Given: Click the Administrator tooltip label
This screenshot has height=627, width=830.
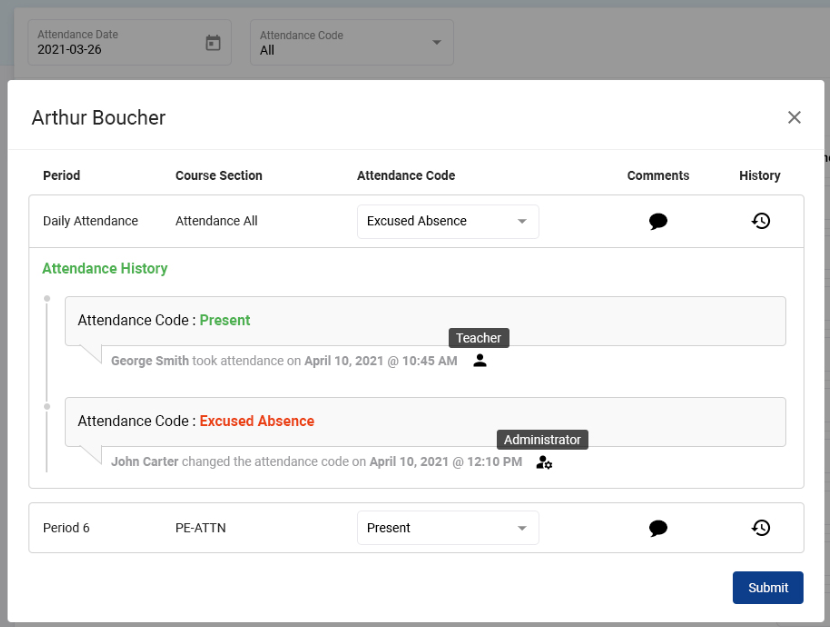Looking at the screenshot, I should [542, 440].
